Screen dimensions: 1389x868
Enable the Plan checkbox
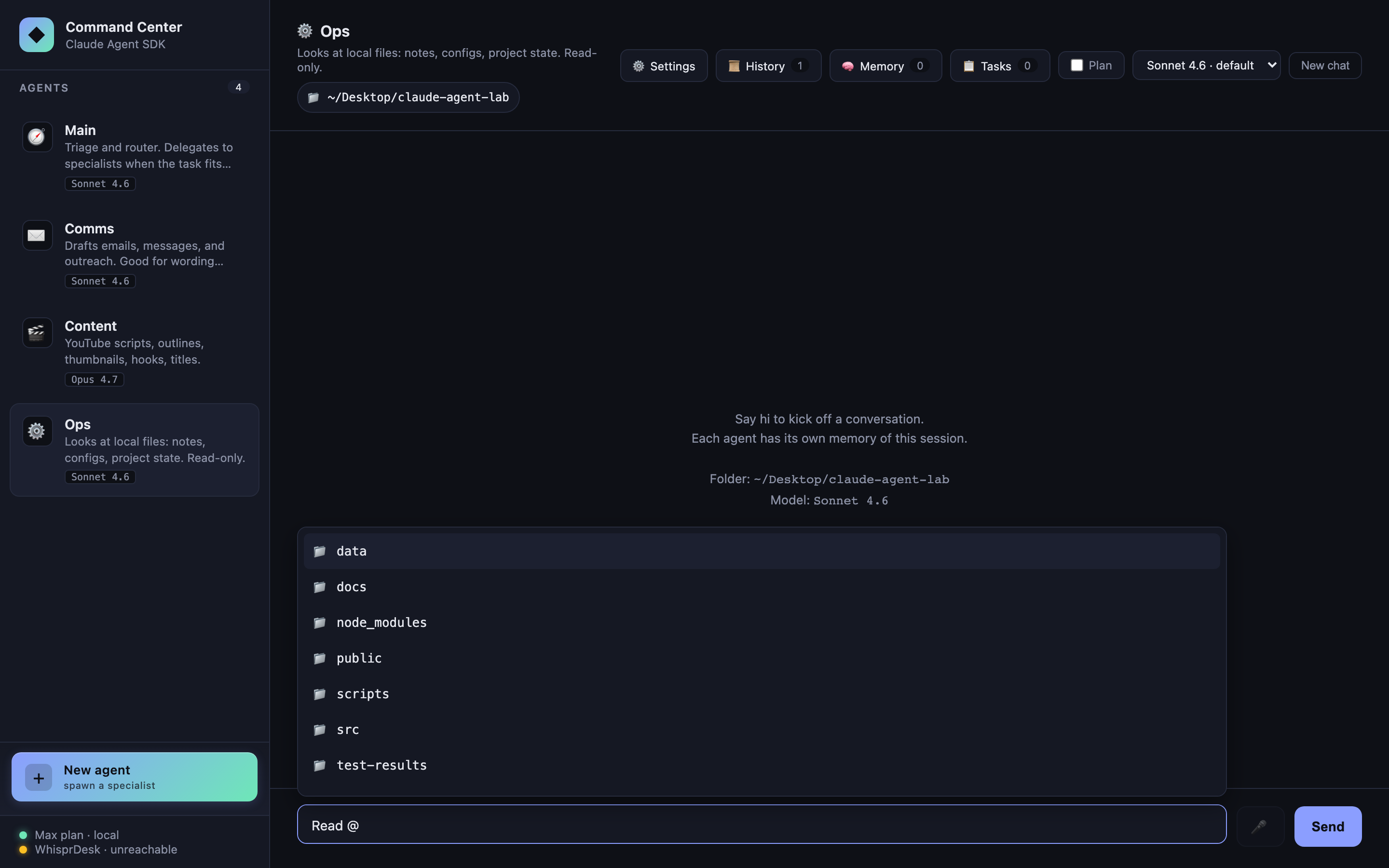pyautogui.click(x=1077, y=66)
